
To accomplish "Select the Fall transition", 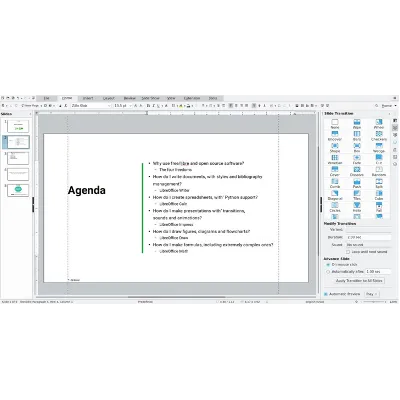I will pos(379,207).
